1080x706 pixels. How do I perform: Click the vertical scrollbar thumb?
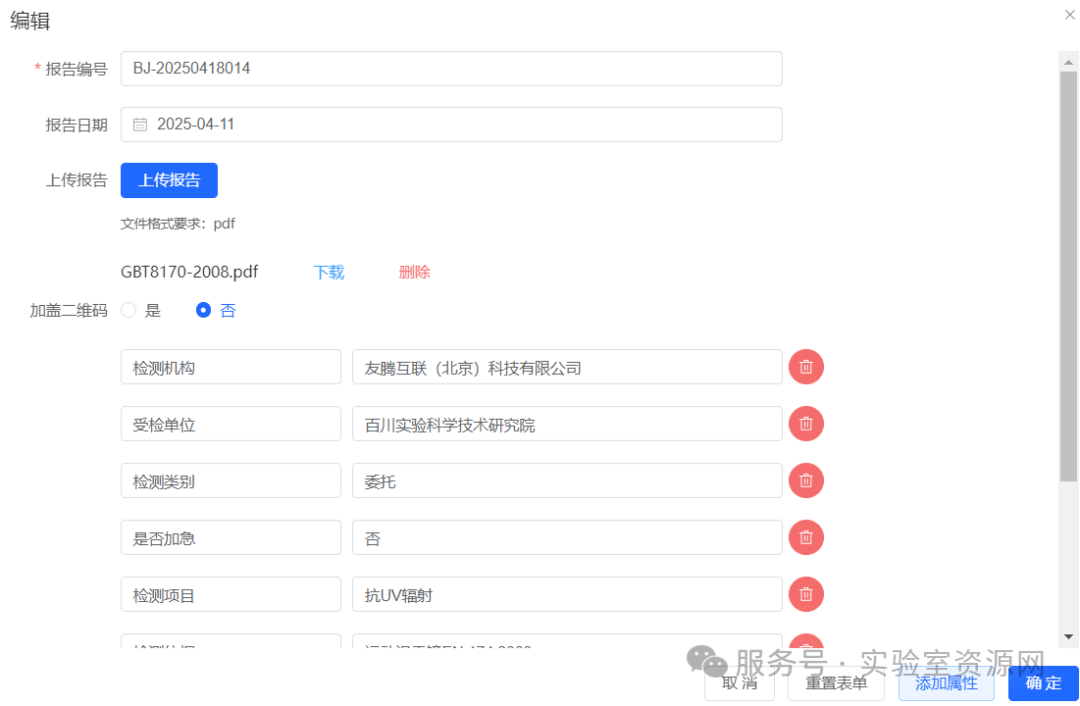point(1068,276)
